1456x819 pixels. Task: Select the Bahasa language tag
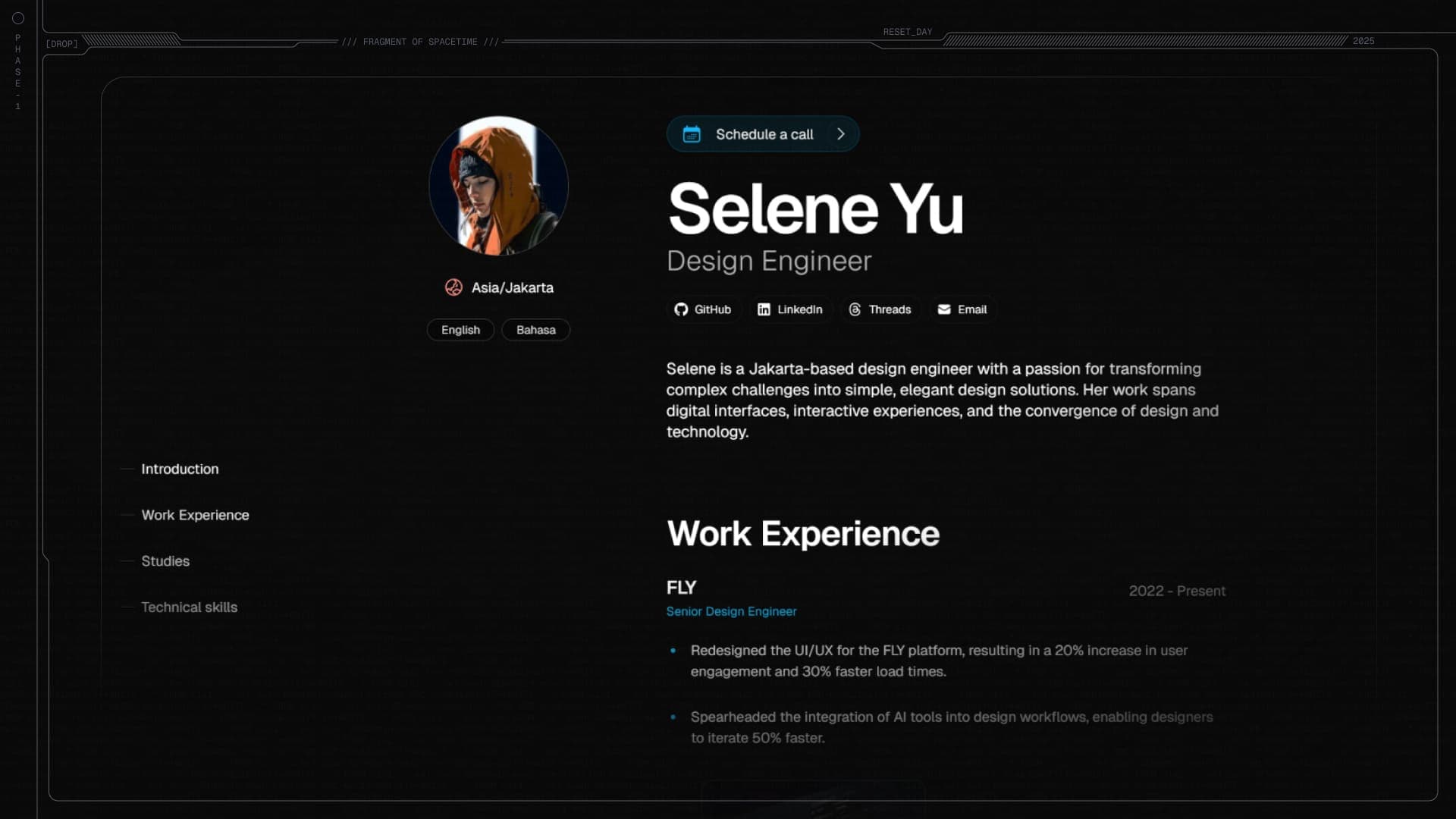(535, 330)
